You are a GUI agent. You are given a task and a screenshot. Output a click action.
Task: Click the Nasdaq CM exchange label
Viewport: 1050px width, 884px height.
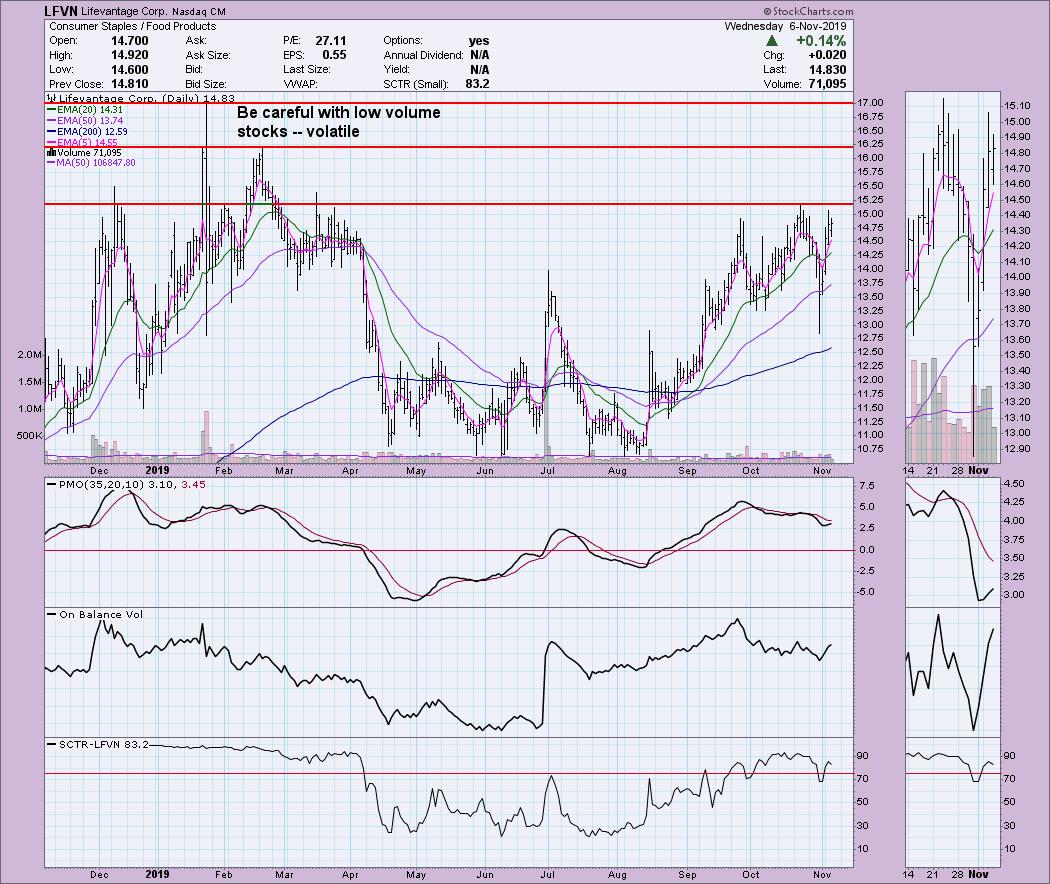[199, 12]
